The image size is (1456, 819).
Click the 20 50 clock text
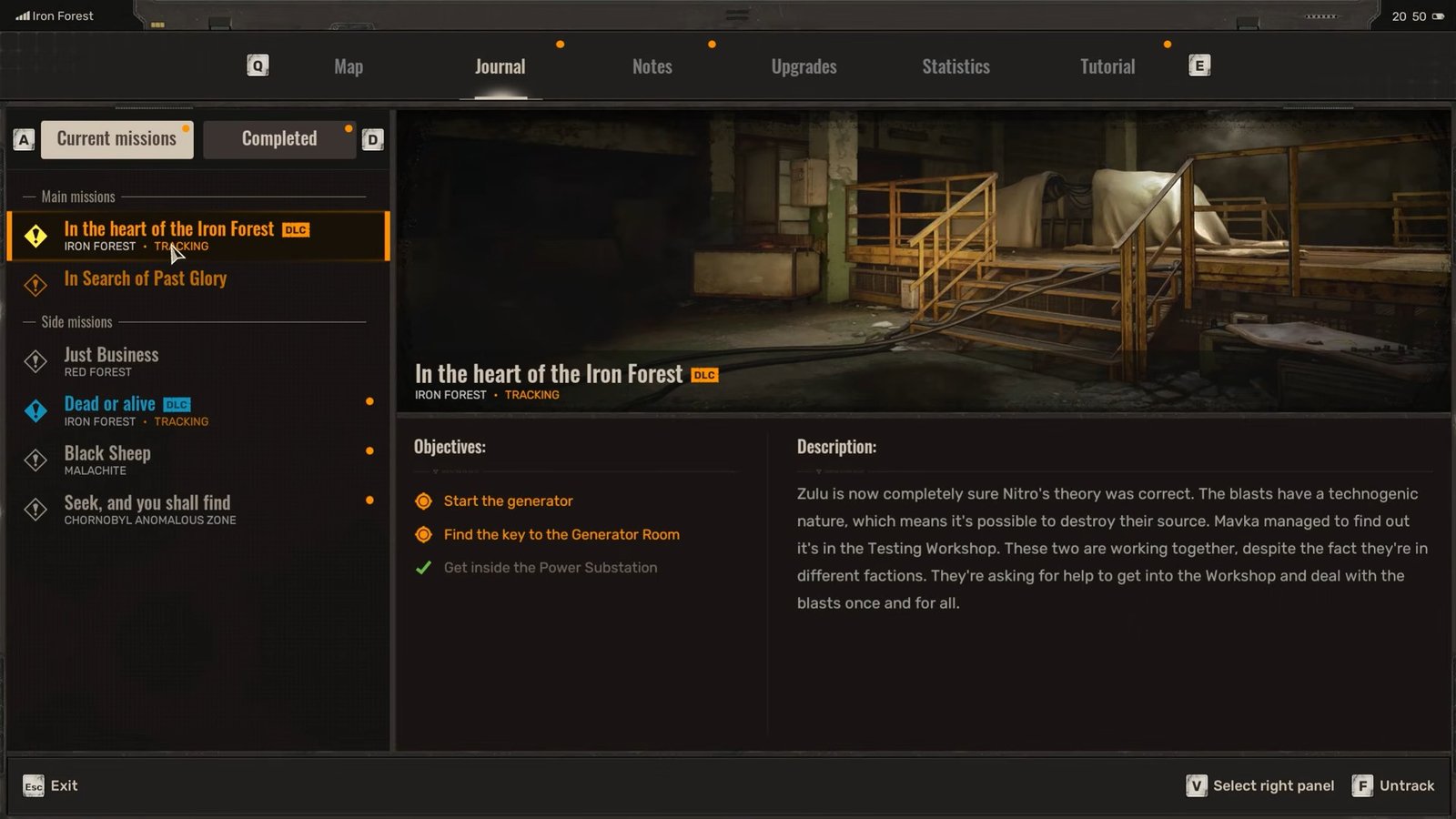point(1409,16)
